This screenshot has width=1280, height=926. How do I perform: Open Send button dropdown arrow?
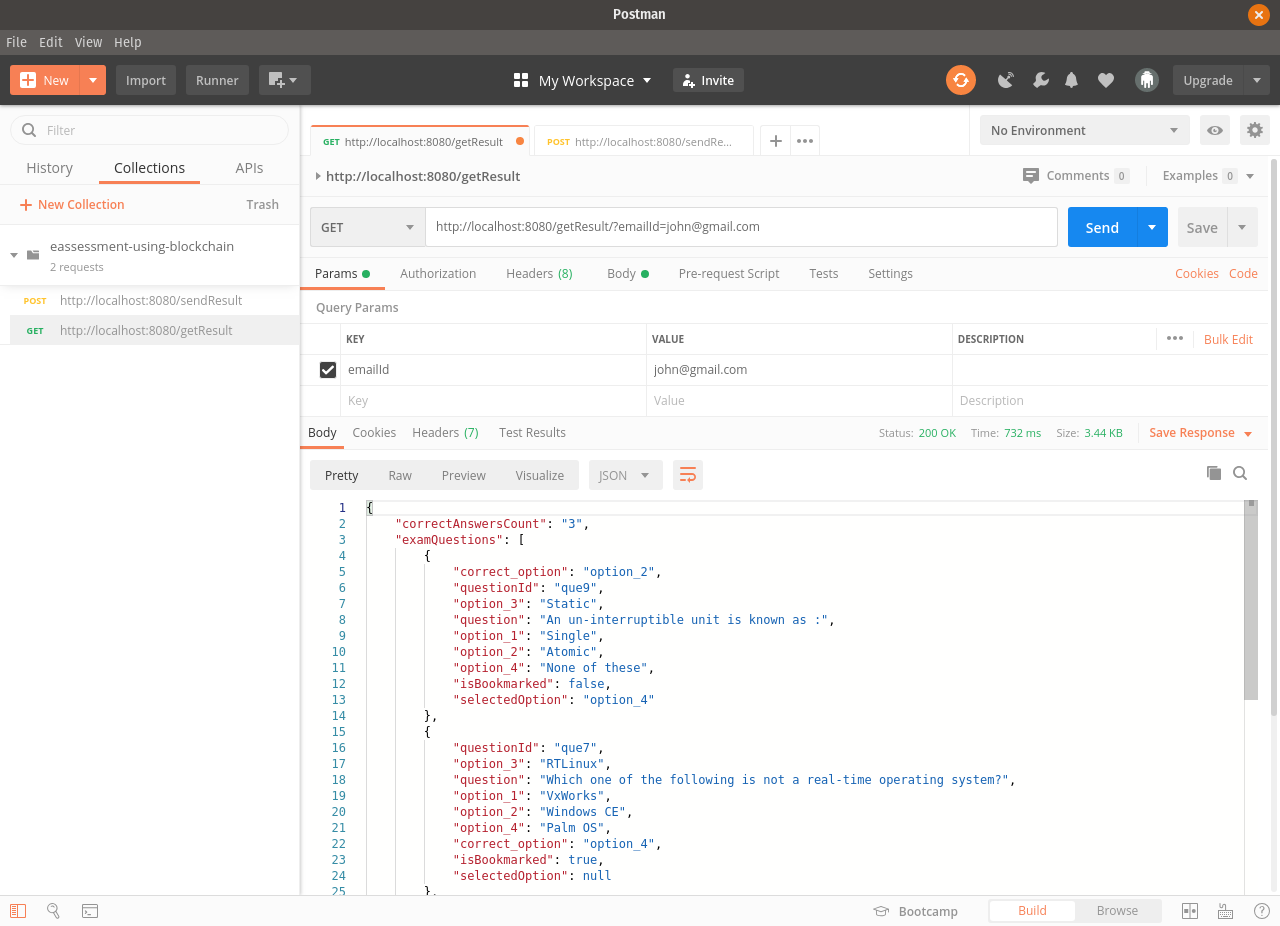1152,227
